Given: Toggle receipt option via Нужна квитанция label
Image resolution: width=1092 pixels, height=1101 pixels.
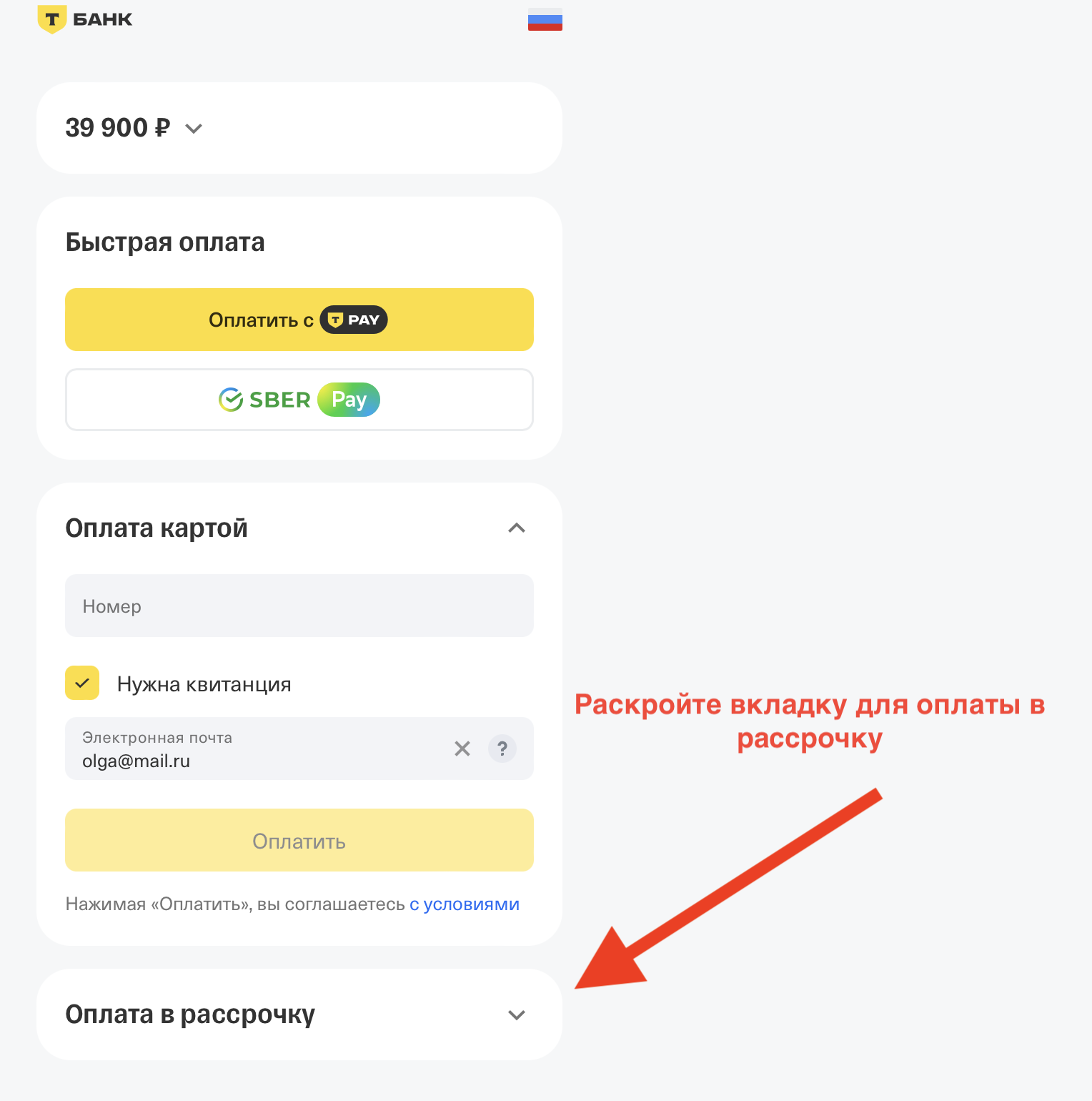Looking at the screenshot, I should pos(204,684).
